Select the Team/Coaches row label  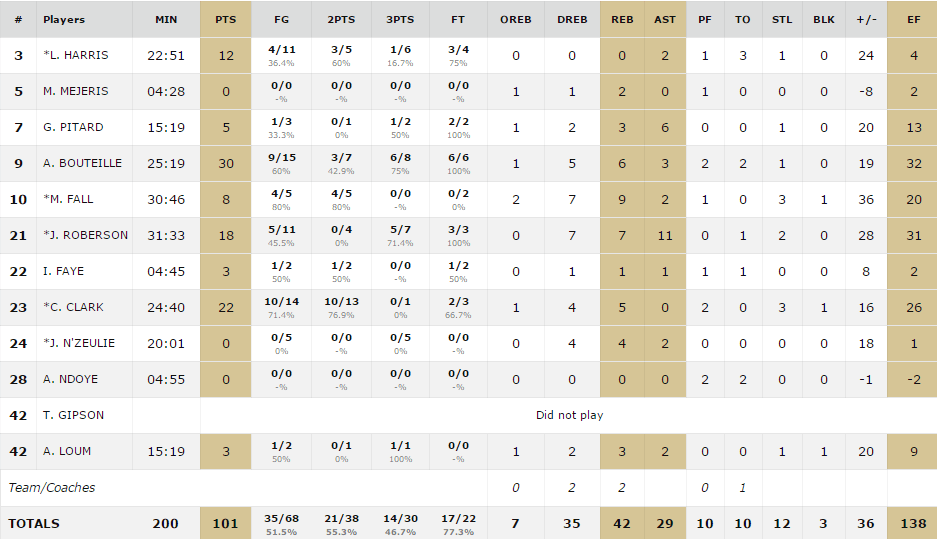pos(51,488)
